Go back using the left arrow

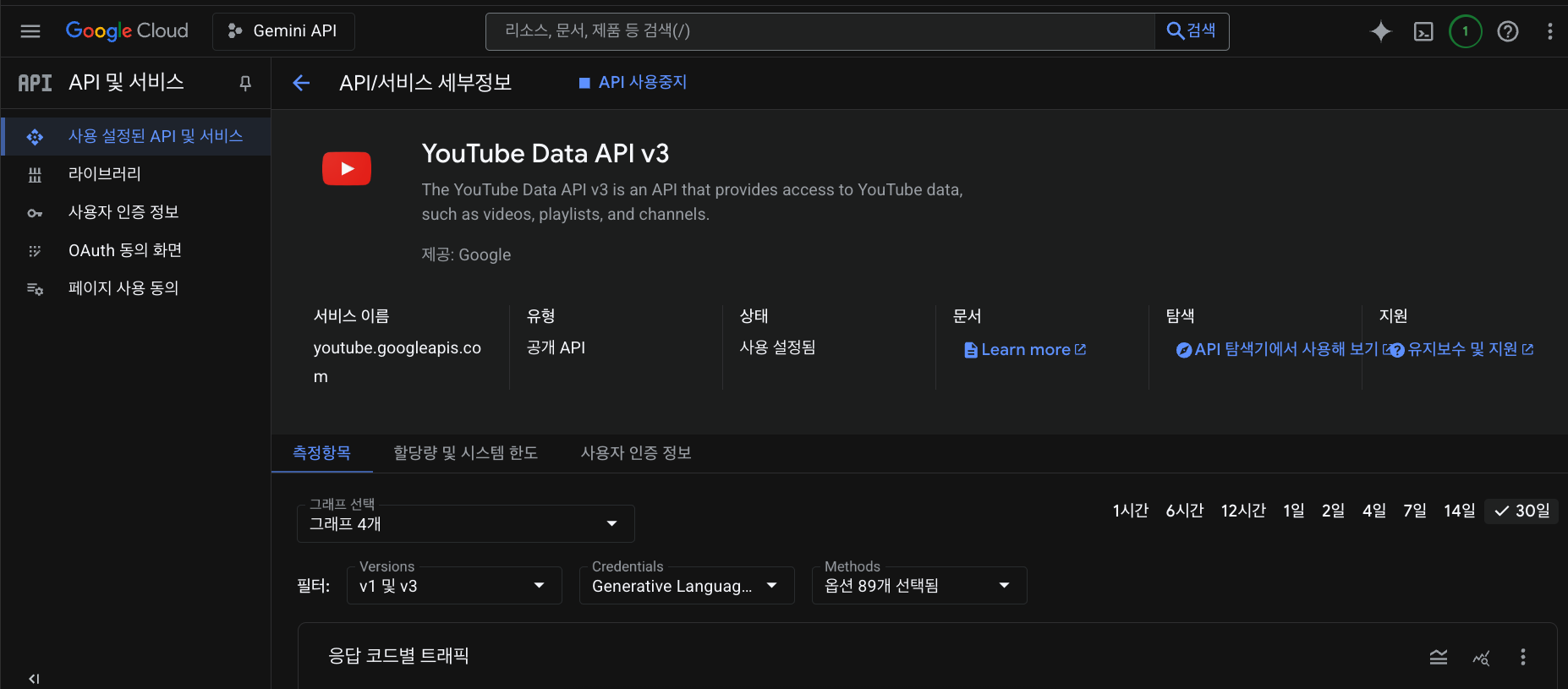[x=301, y=83]
